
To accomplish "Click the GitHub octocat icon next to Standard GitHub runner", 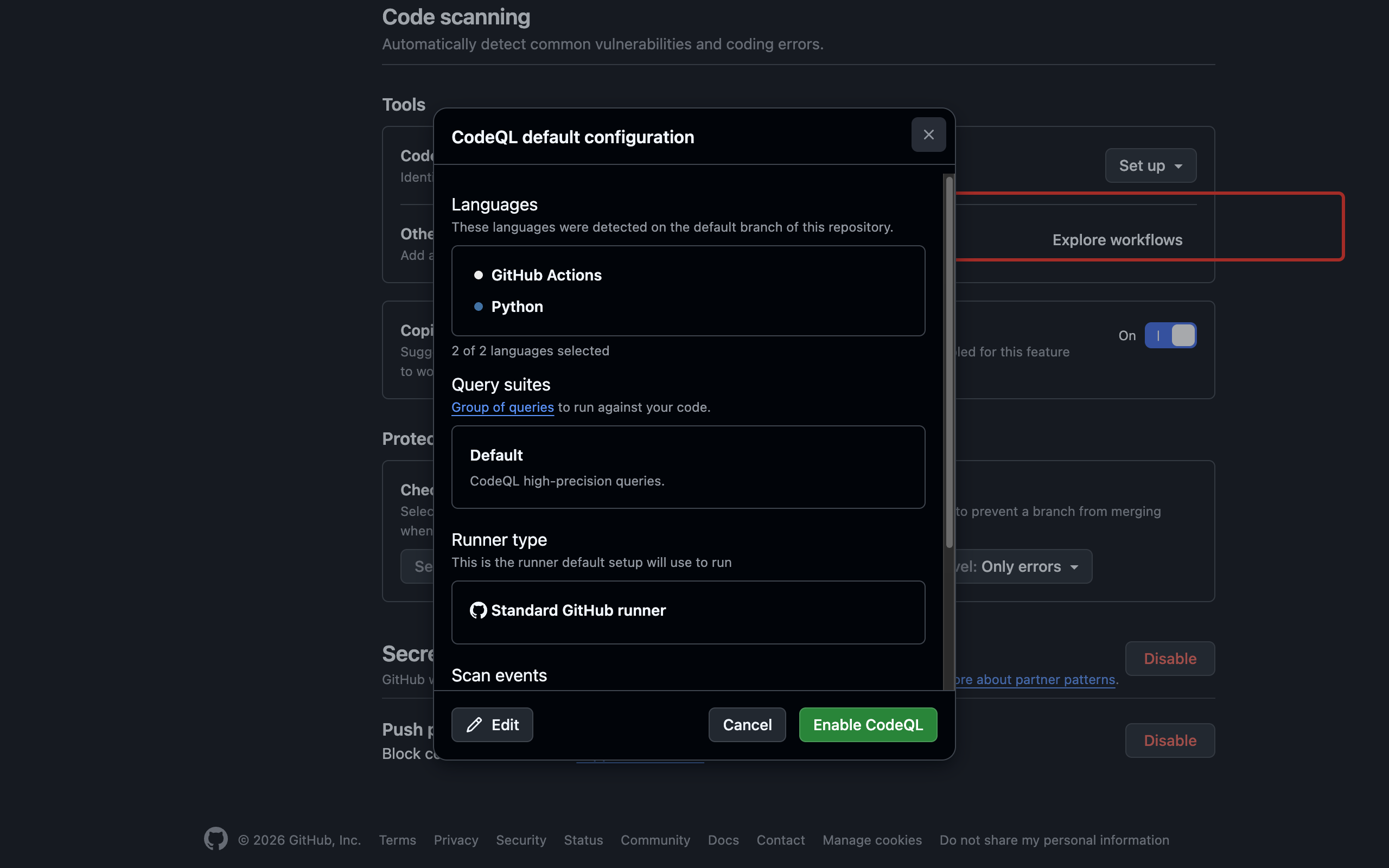I will [477, 610].
